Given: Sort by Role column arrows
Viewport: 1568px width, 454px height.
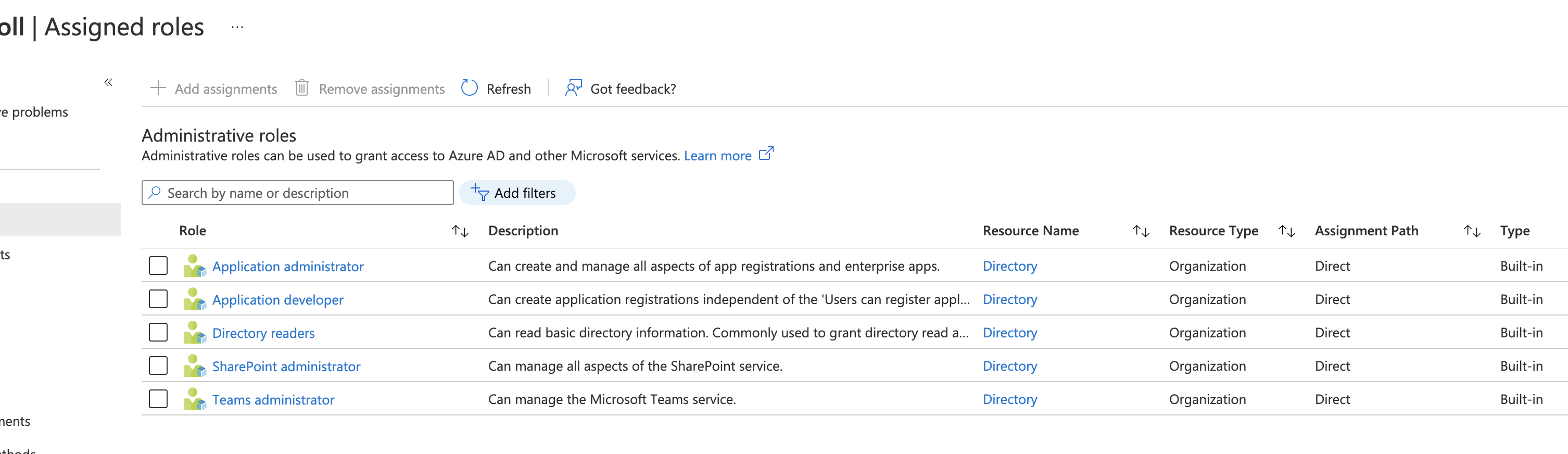Looking at the screenshot, I should pyautogui.click(x=460, y=231).
